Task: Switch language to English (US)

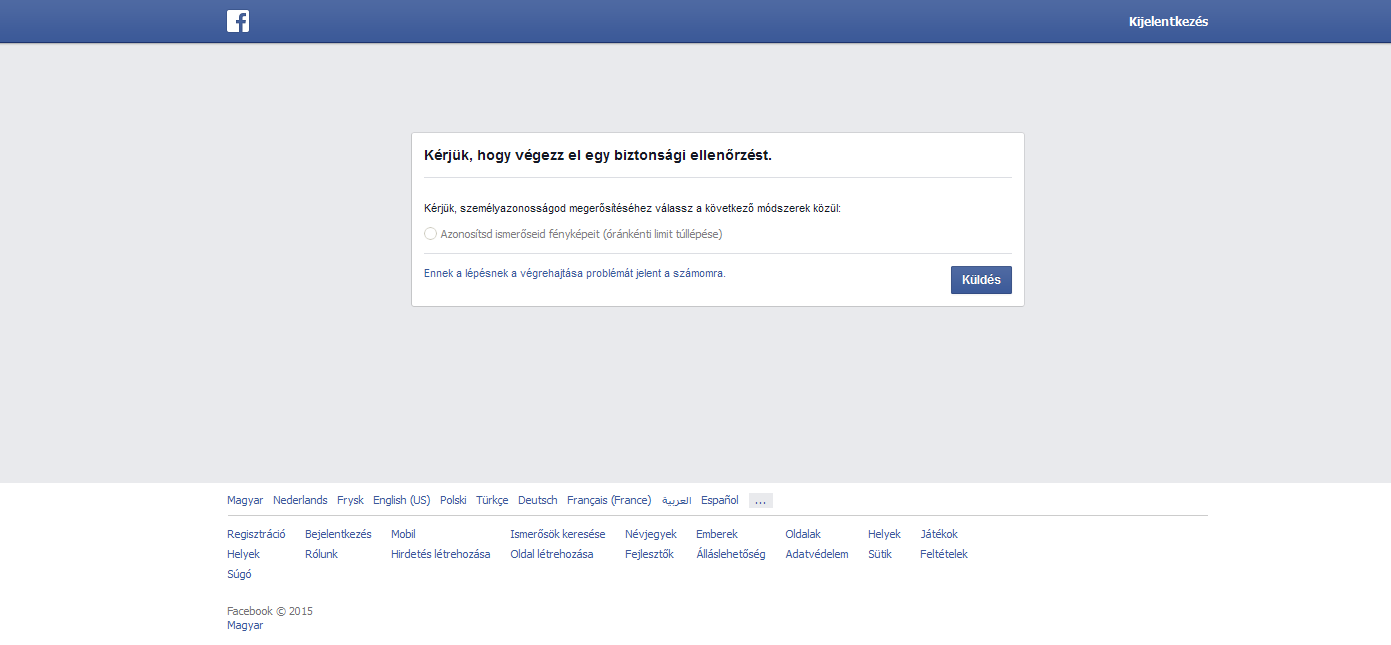Action: [401, 500]
